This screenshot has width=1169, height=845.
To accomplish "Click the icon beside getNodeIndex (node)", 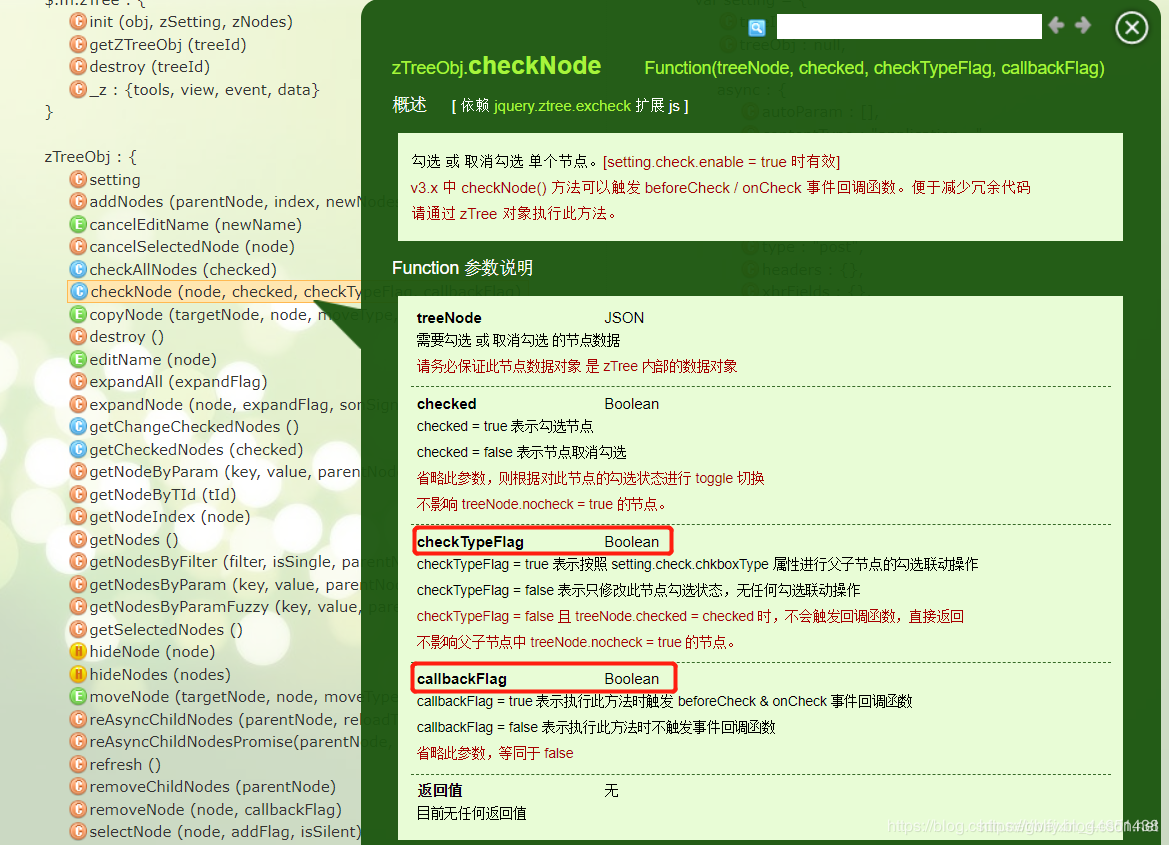I will coord(78,517).
